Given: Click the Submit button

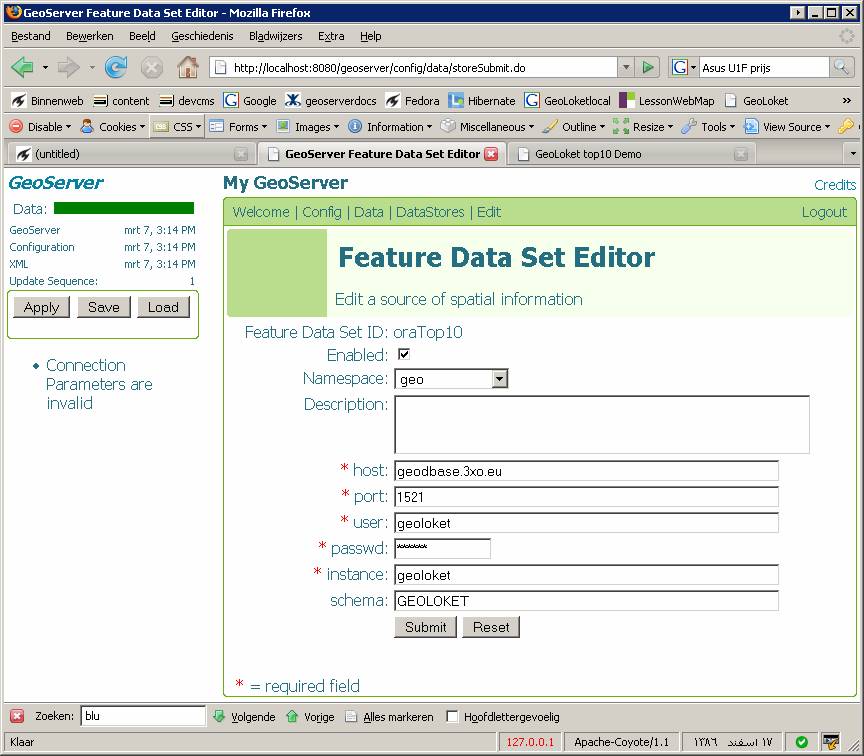Looking at the screenshot, I should pyautogui.click(x=425, y=627).
